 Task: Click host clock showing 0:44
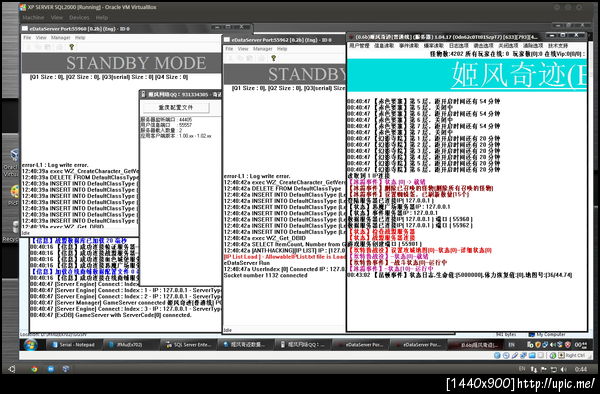581,369
